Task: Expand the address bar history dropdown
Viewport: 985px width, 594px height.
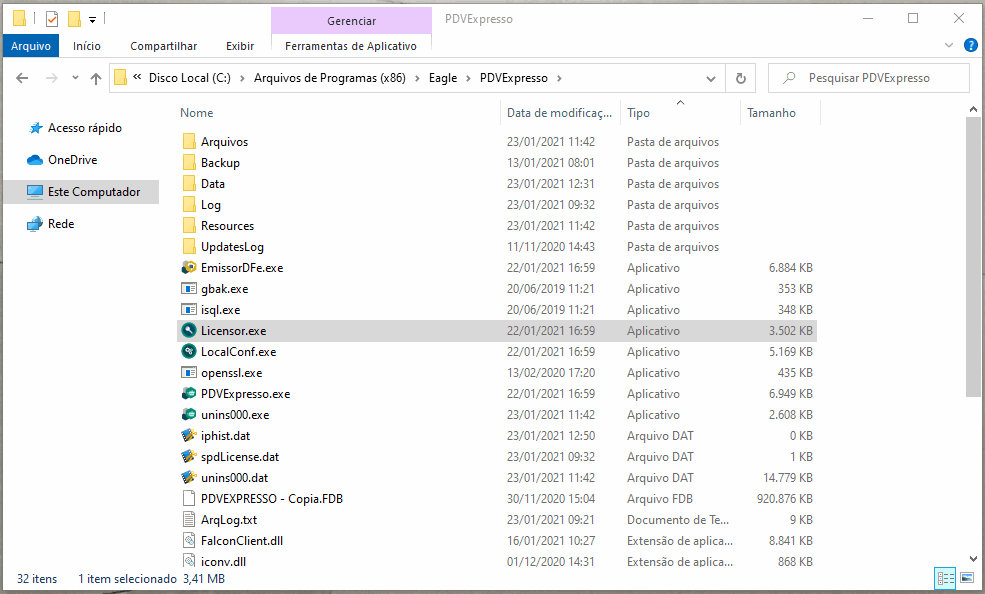Action: (710, 78)
